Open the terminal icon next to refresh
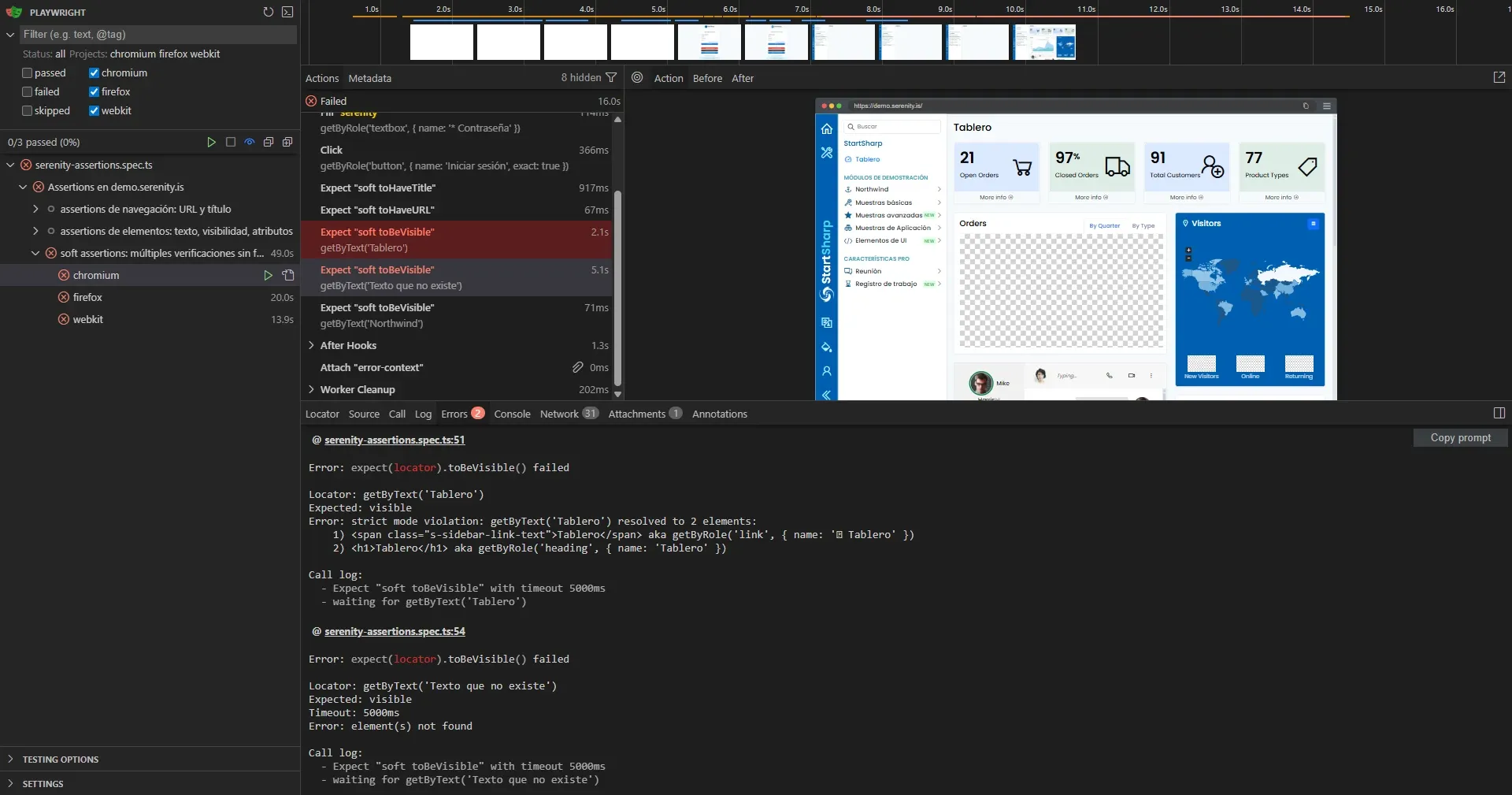 (287, 12)
